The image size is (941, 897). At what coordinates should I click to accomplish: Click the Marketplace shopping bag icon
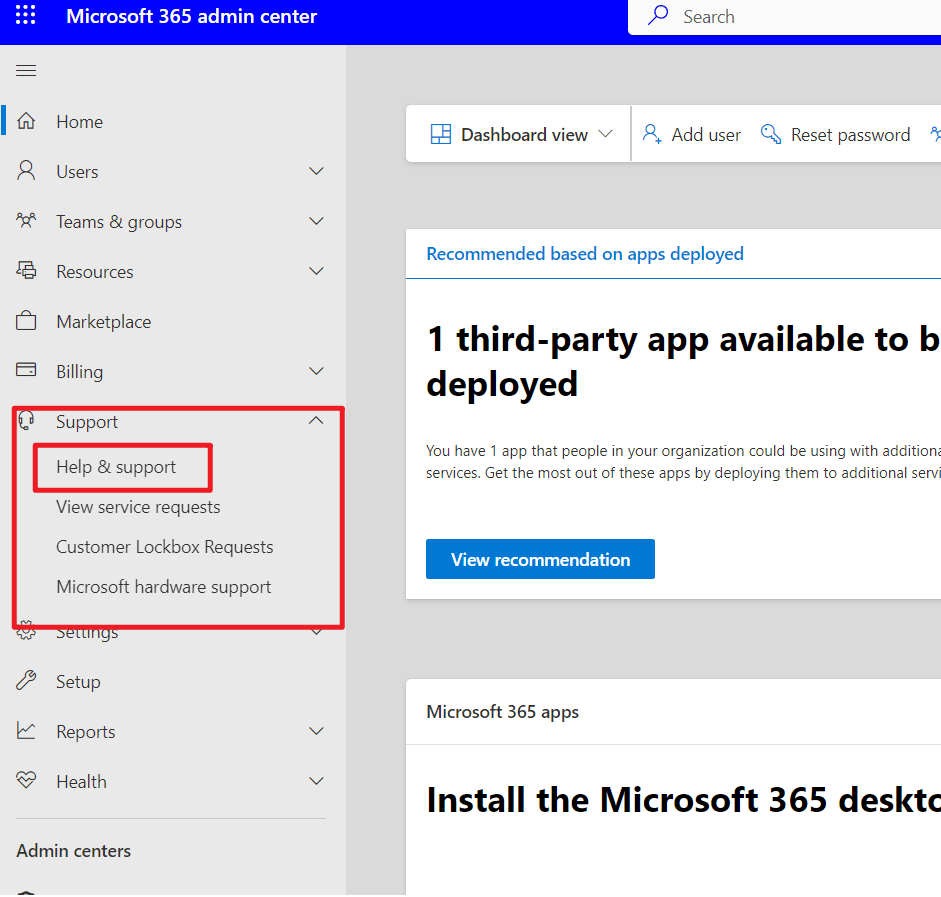(26, 321)
